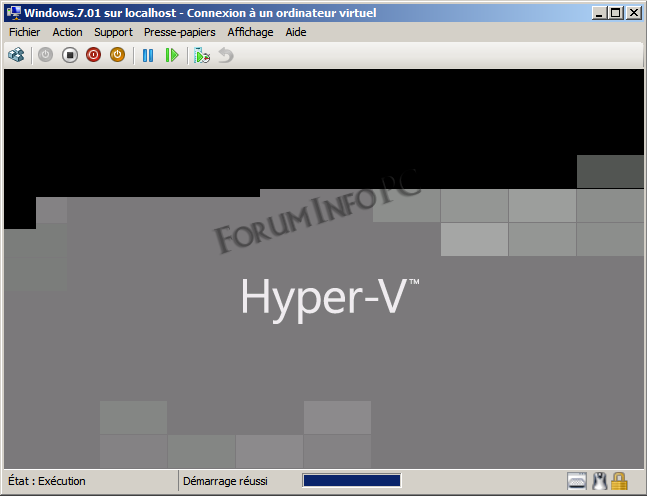This screenshot has height=496, width=647.
Task: Open the Action menu
Action: click(67, 32)
